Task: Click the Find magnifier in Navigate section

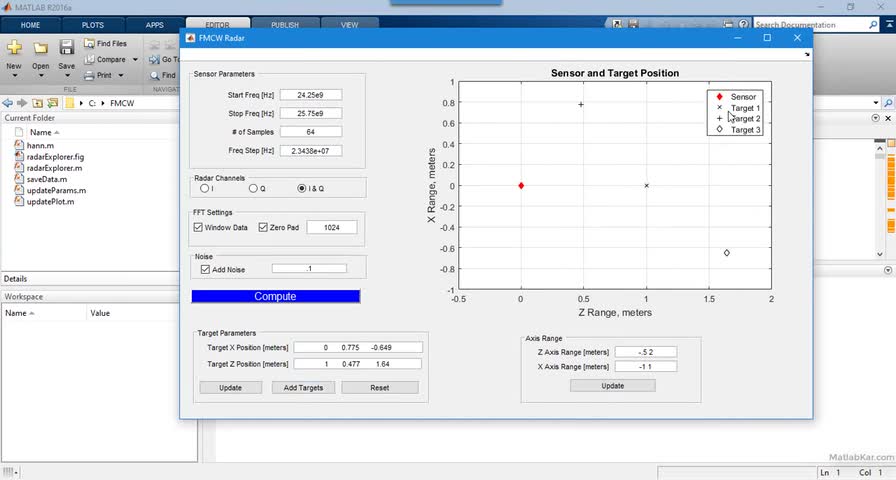Action: tap(155, 75)
